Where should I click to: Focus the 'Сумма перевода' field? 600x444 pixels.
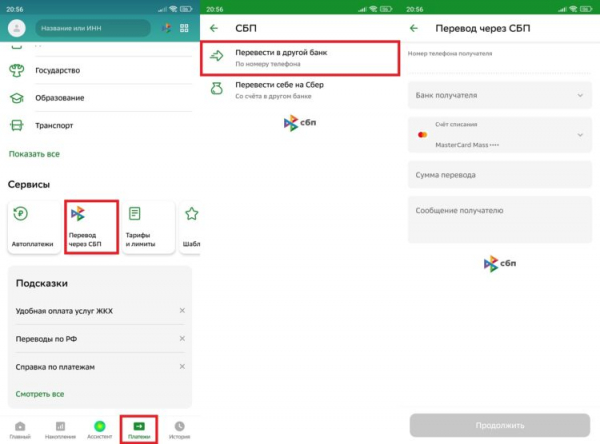tap(500, 175)
